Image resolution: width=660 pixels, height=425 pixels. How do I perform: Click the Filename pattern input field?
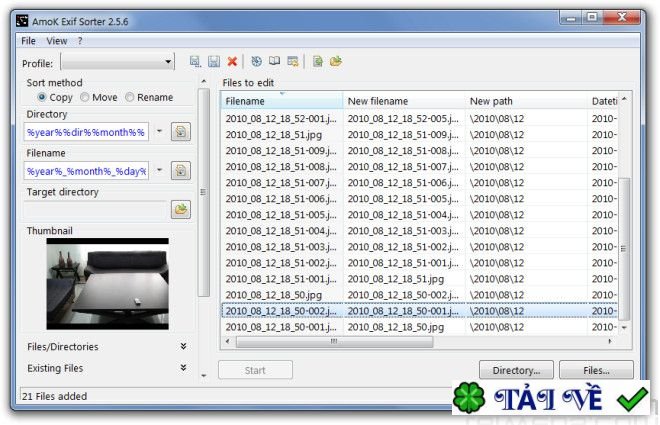pyautogui.click(x=86, y=171)
